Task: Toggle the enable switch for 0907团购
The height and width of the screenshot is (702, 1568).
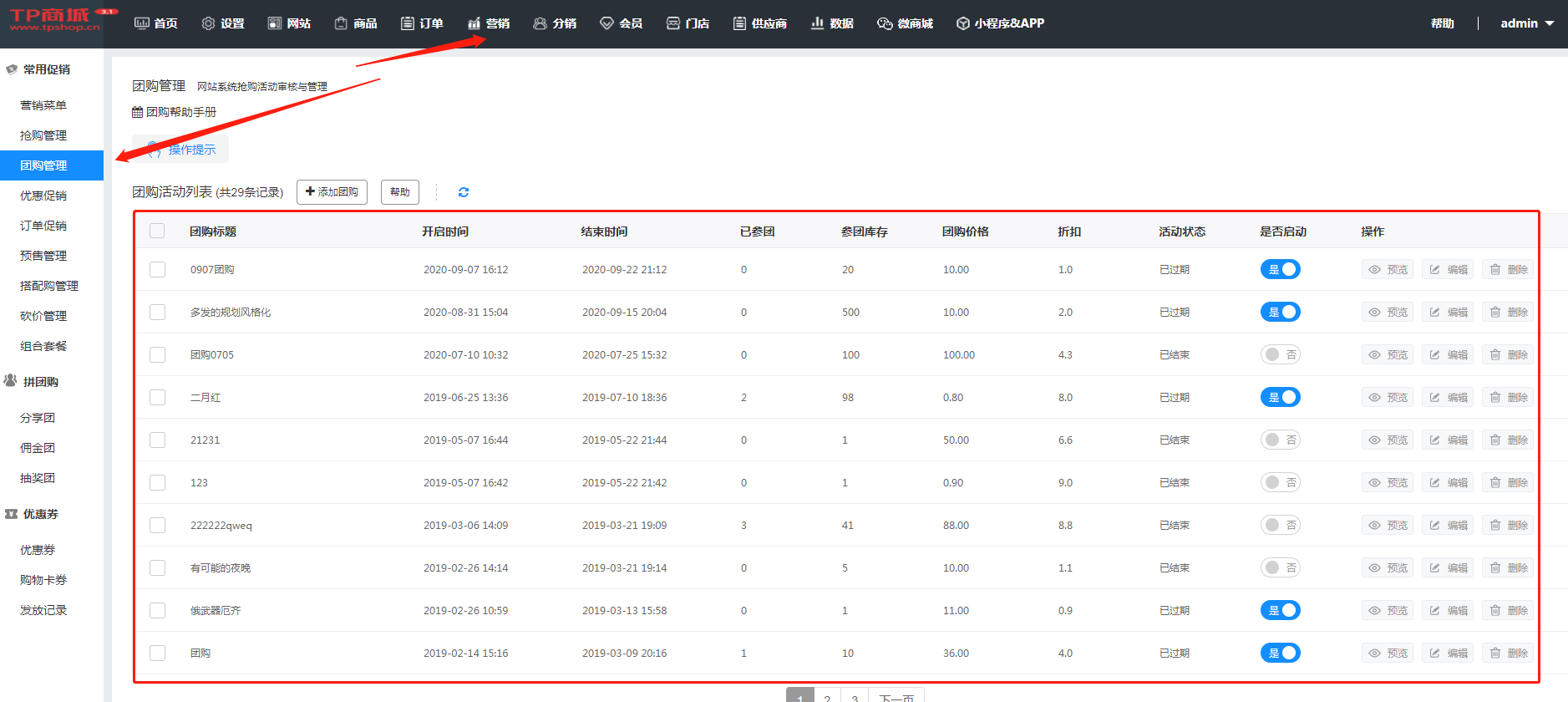Action: [1280, 270]
